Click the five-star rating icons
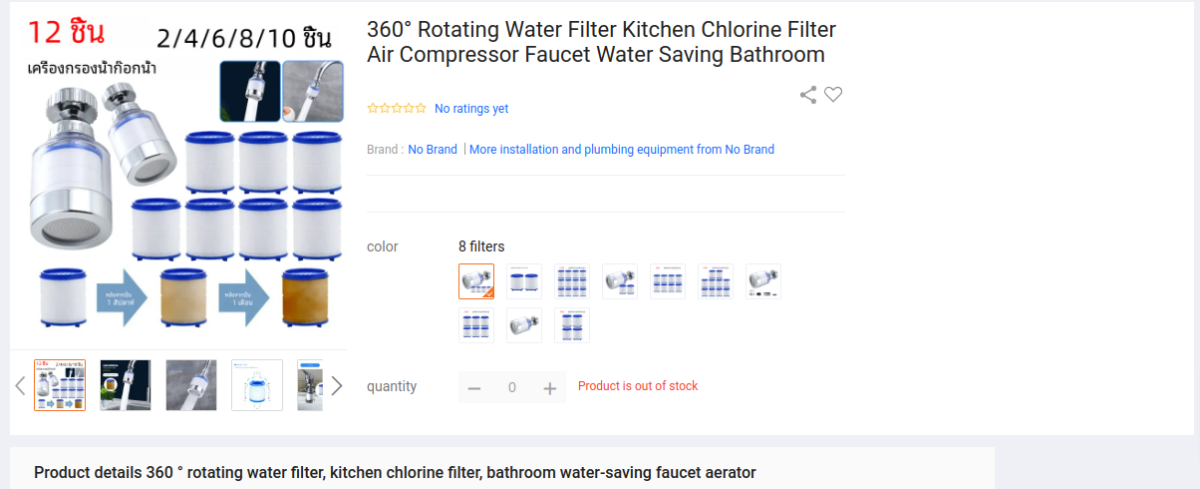The image size is (1200, 489). coord(397,108)
